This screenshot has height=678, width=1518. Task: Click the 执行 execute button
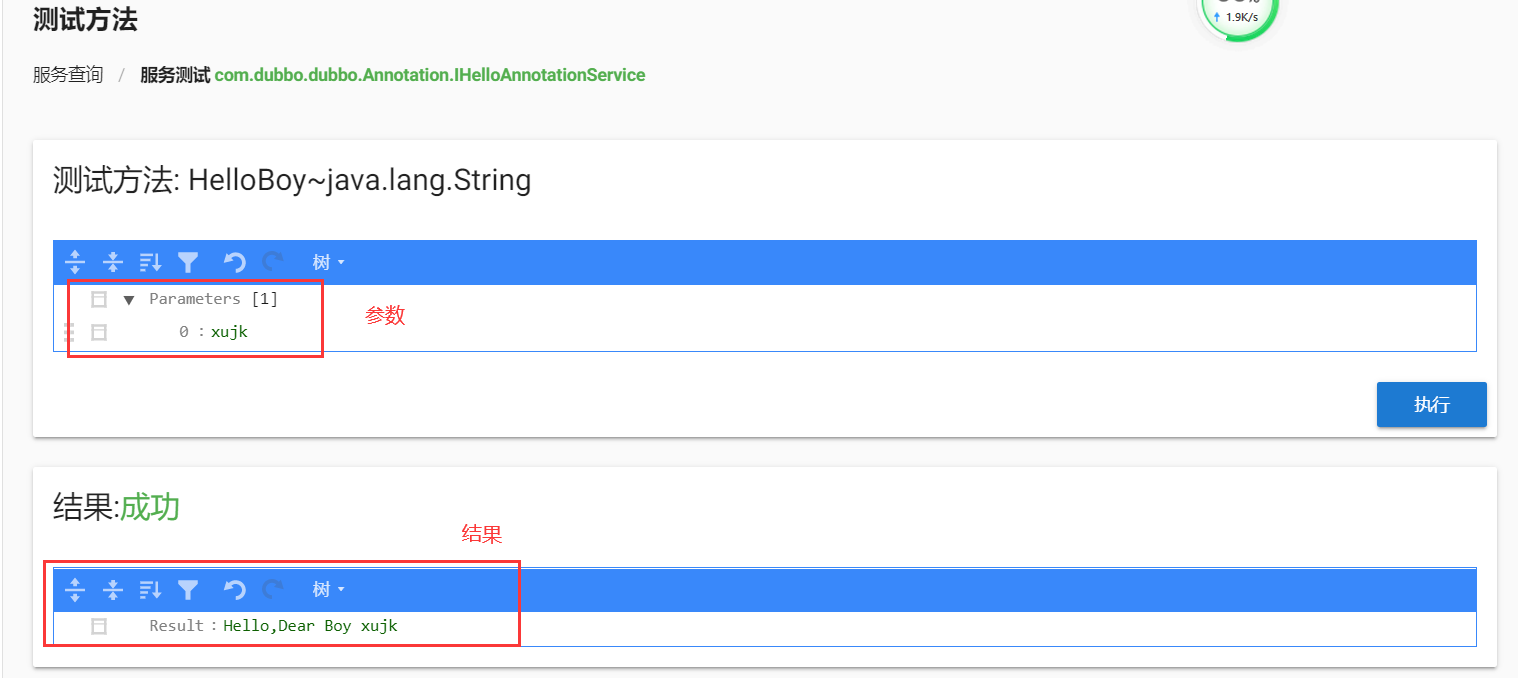[x=1431, y=404]
